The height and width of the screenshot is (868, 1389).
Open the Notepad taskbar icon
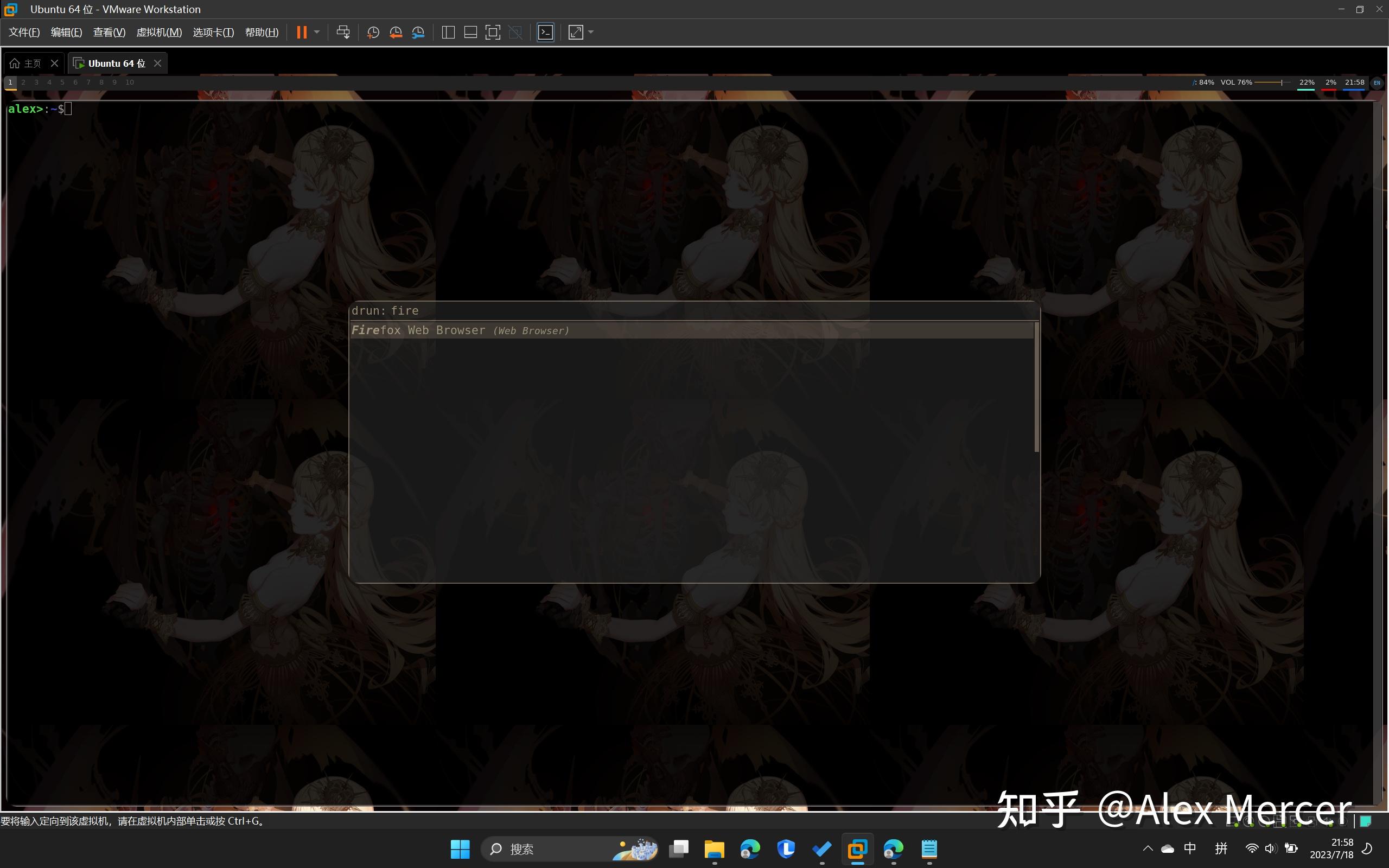pos(929,849)
